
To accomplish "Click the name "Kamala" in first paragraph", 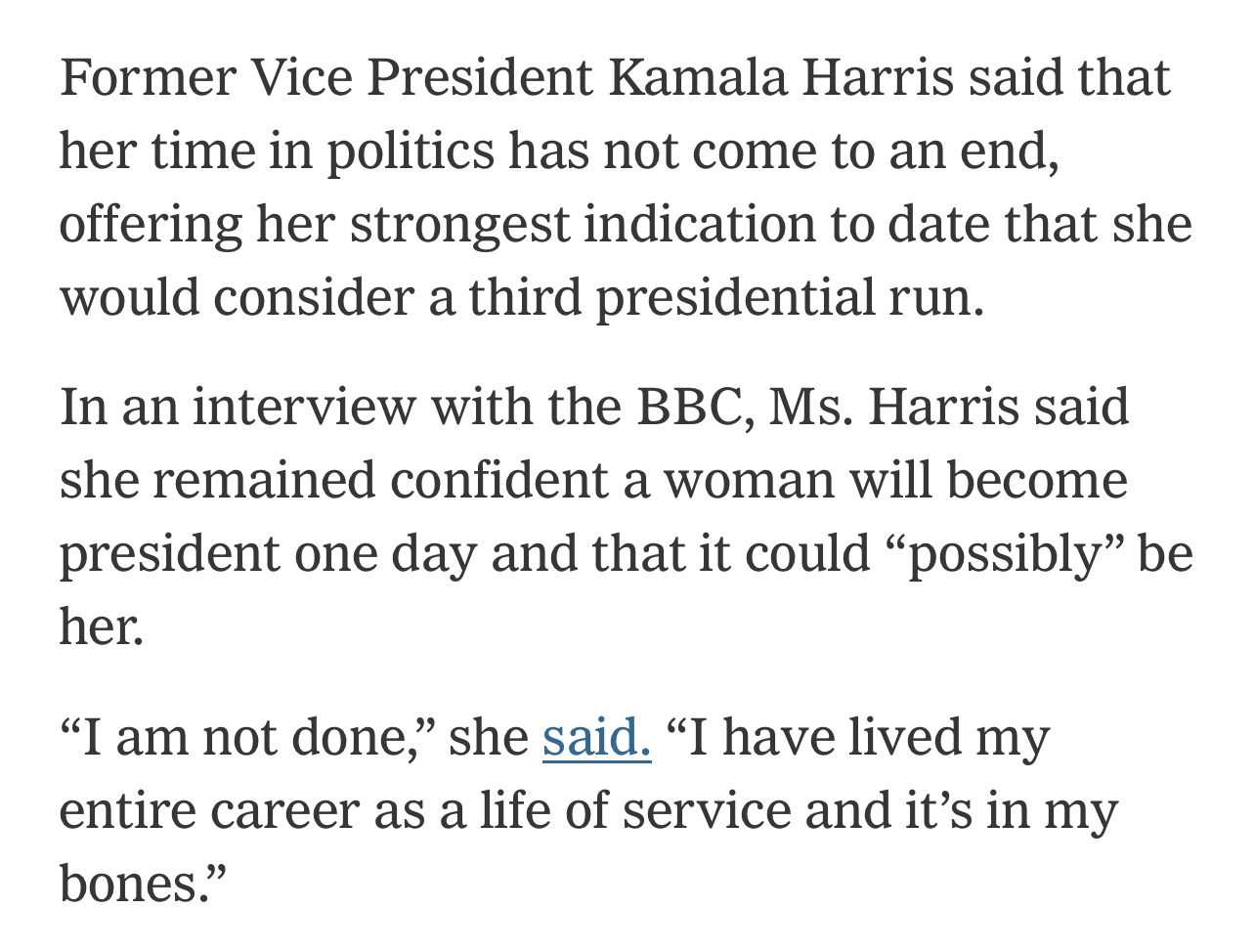I will [x=697, y=78].
